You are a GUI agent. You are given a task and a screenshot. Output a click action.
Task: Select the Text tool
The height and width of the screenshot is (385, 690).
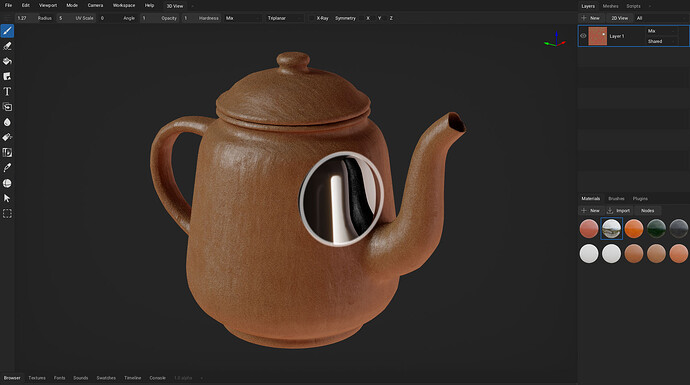(7, 92)
